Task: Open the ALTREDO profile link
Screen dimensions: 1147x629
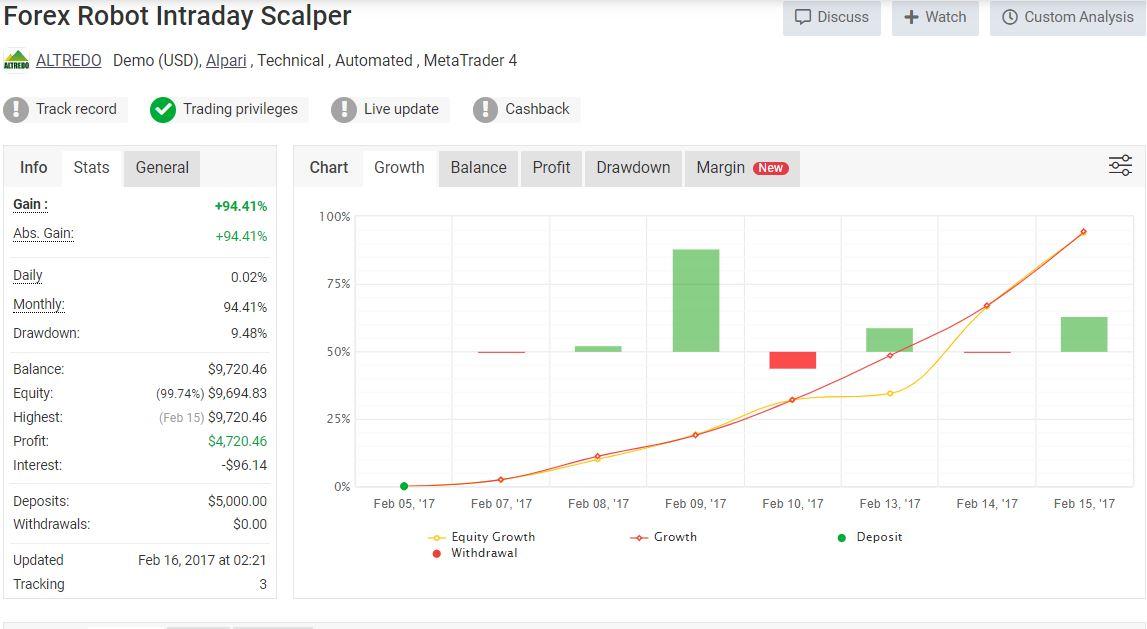Action: [68, 61]
